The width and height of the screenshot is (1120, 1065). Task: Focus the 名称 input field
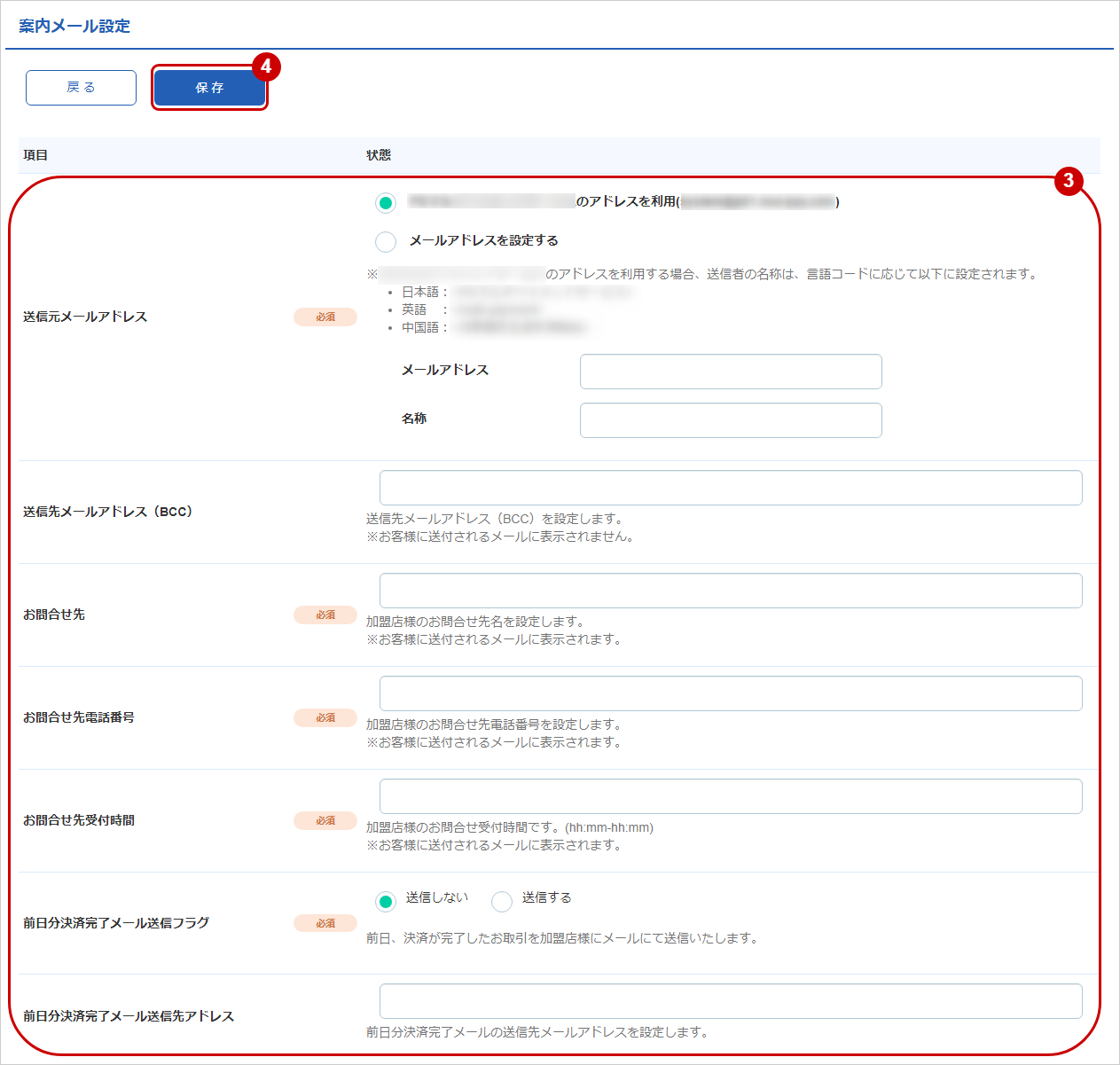coord(731,420)
